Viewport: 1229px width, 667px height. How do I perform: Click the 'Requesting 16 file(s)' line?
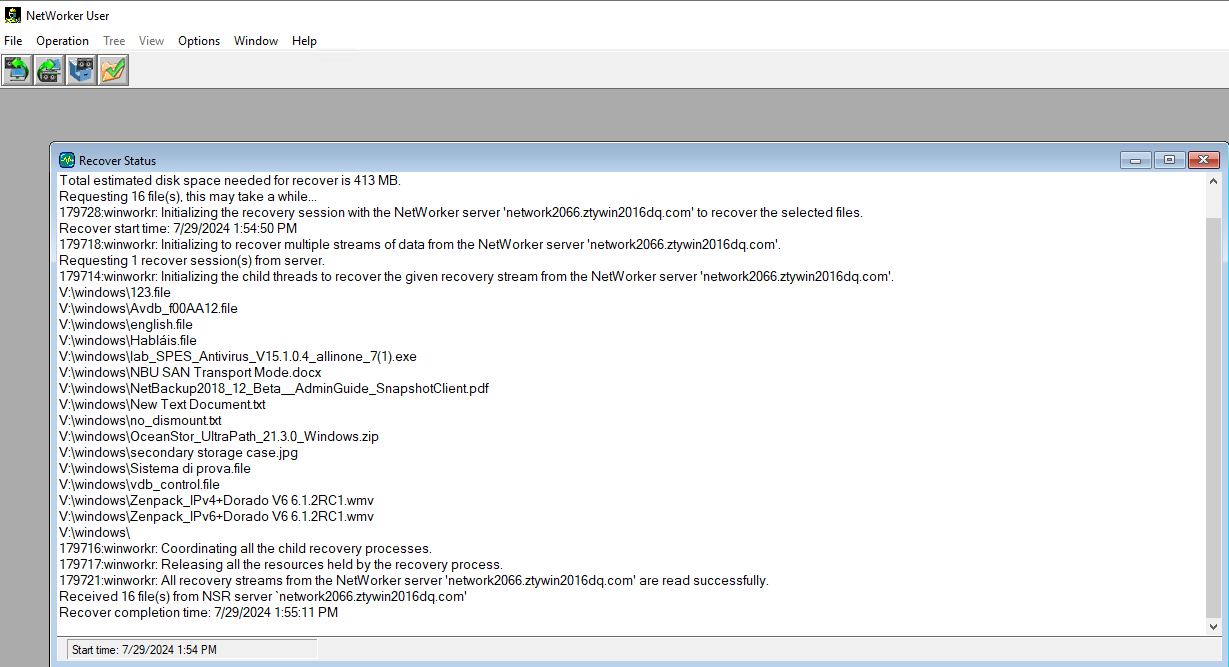click(x=188, y=197)
